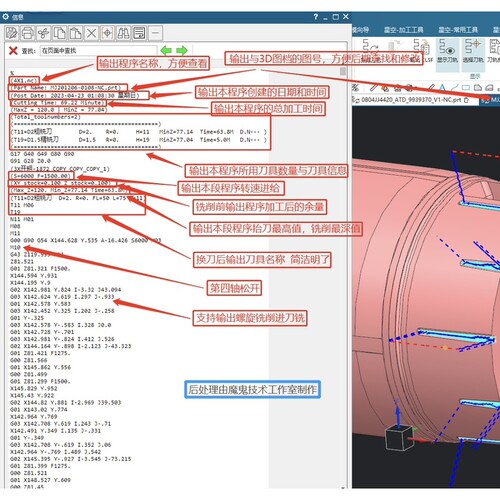500x500 pixels.
Task: Open the 星空-加工工具 ribbon tab
Action: pos(404,30)
